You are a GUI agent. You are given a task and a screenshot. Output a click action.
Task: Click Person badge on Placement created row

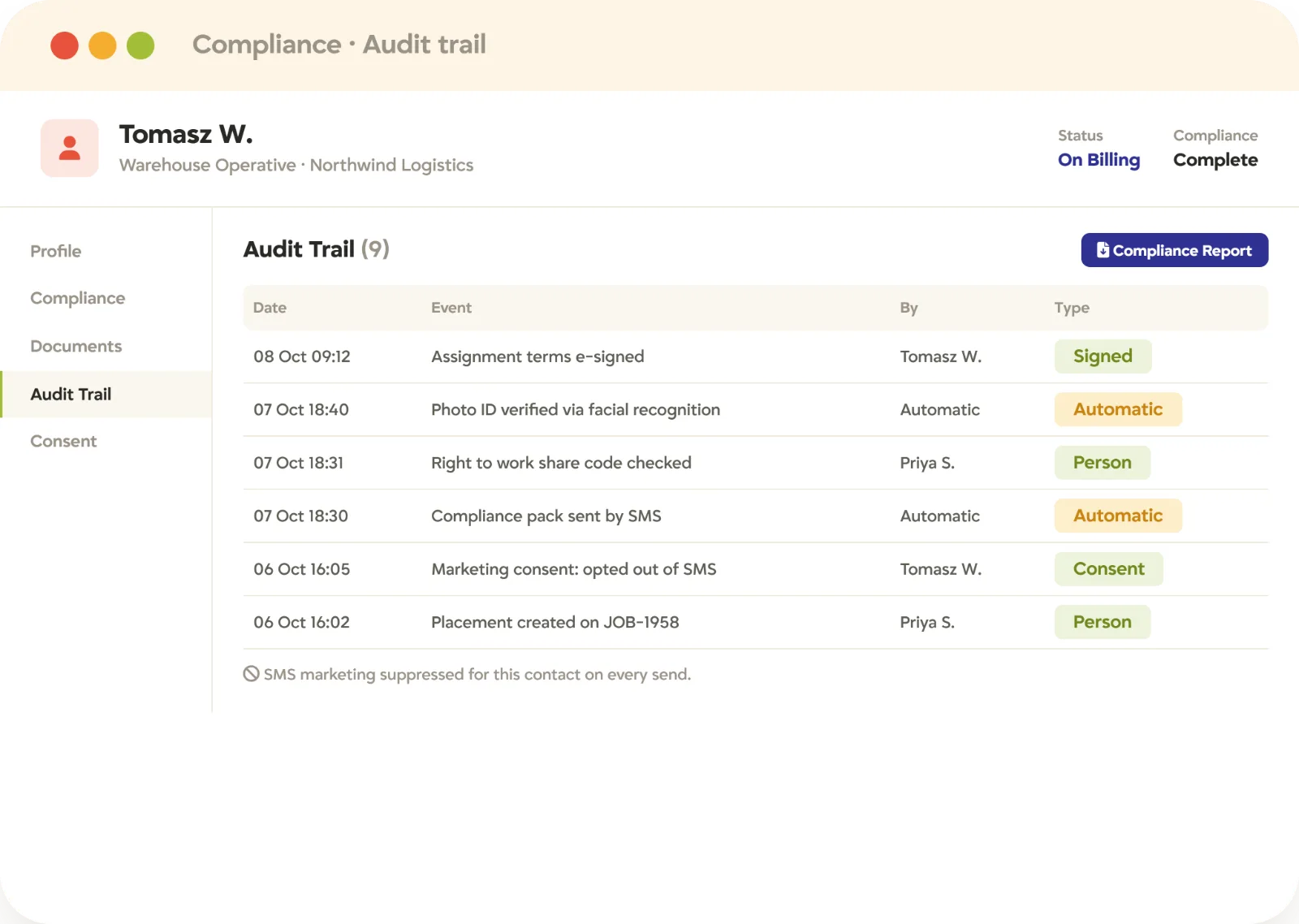(x=1102, y=622)
